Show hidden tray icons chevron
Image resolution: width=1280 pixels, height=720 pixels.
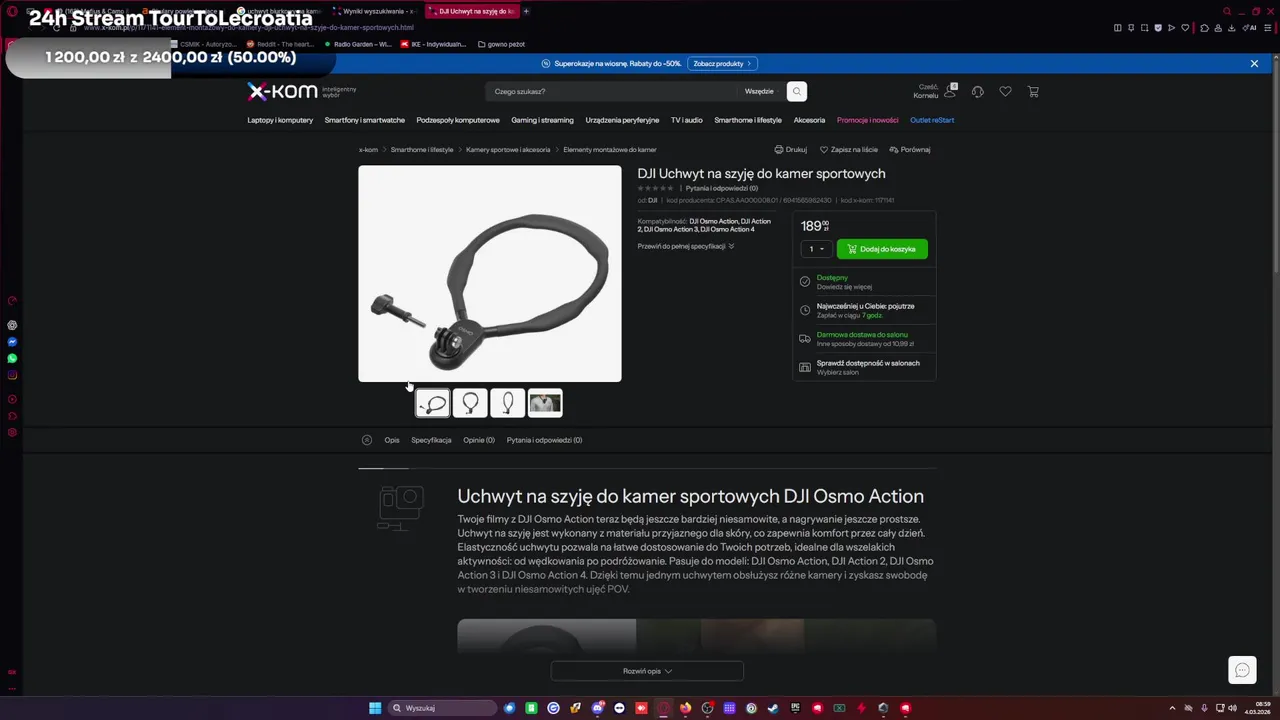[x=1172, y=708]
